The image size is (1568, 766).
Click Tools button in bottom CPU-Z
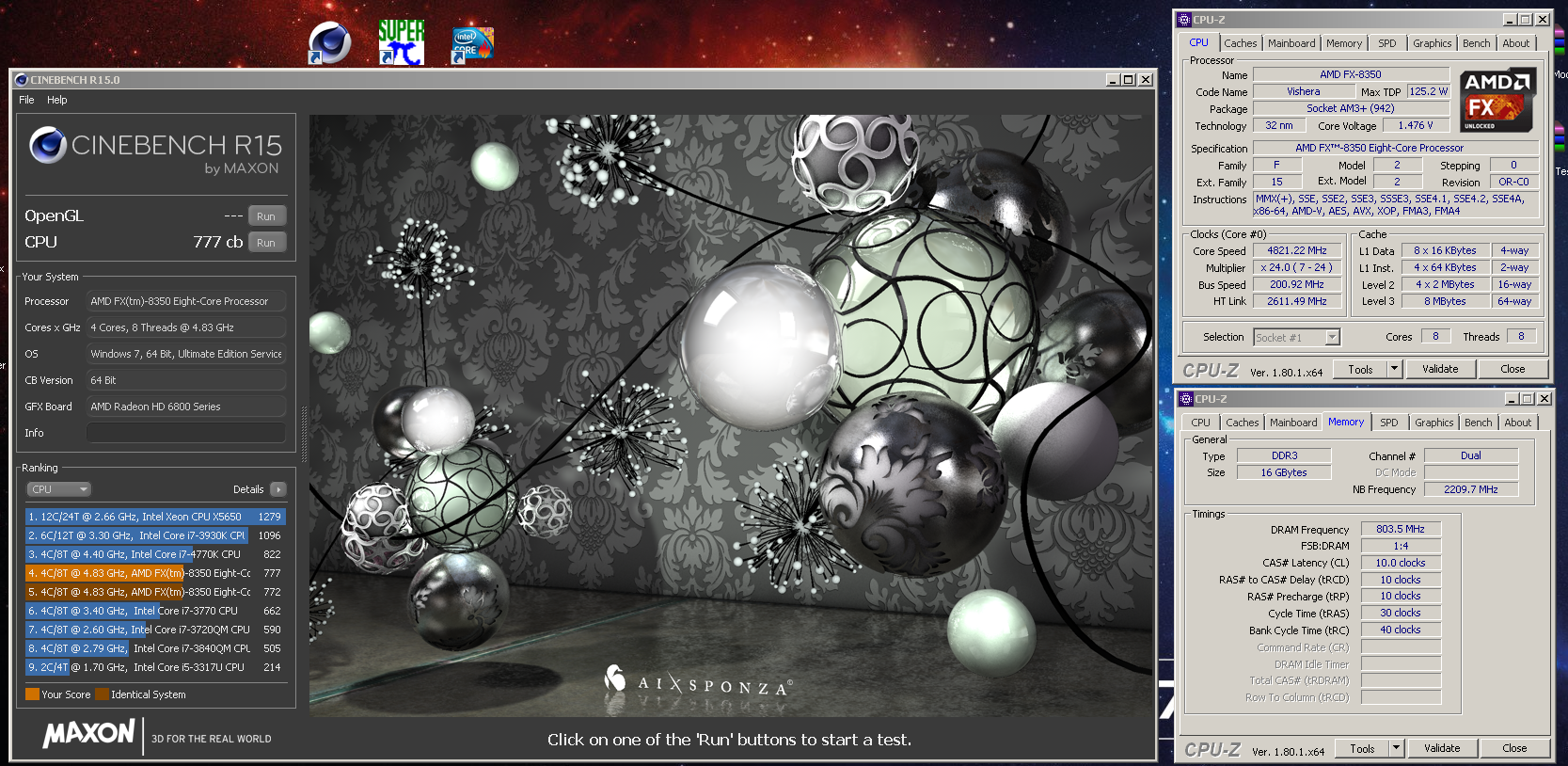pos(1362,748)
